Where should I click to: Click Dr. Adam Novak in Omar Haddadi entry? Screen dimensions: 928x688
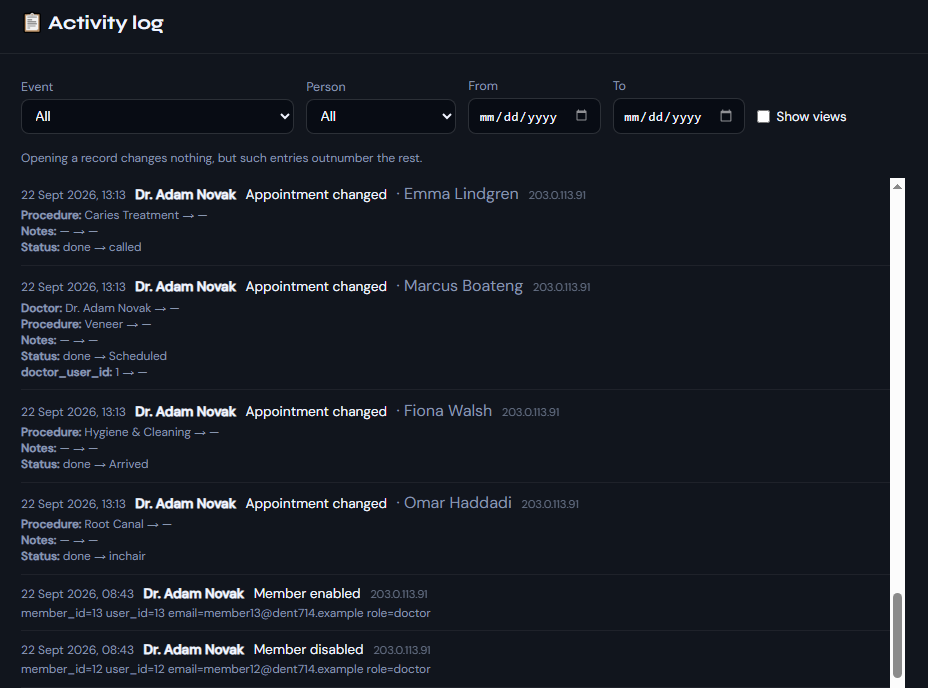[185, 504]
